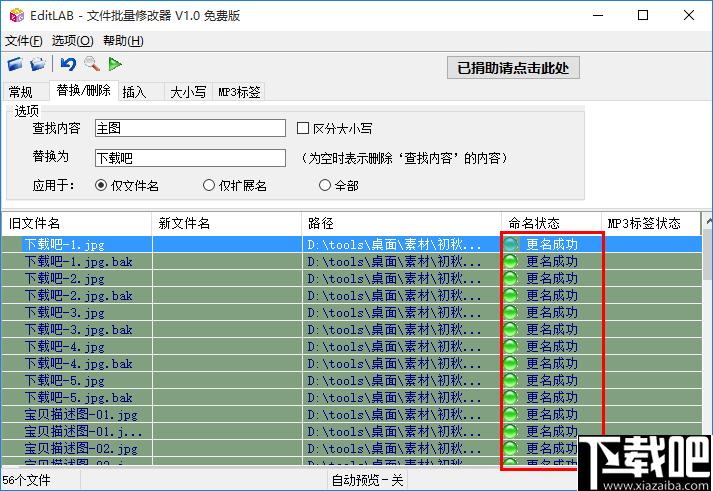713x491 pixels.
Task: Select the 全部 radio button
Action: point(325,185)
